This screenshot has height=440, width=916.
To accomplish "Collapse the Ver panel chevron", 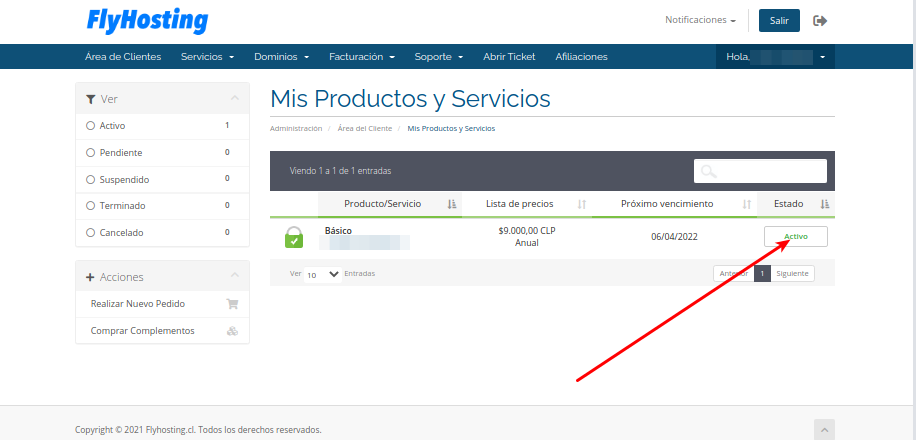I will point(235,98).
